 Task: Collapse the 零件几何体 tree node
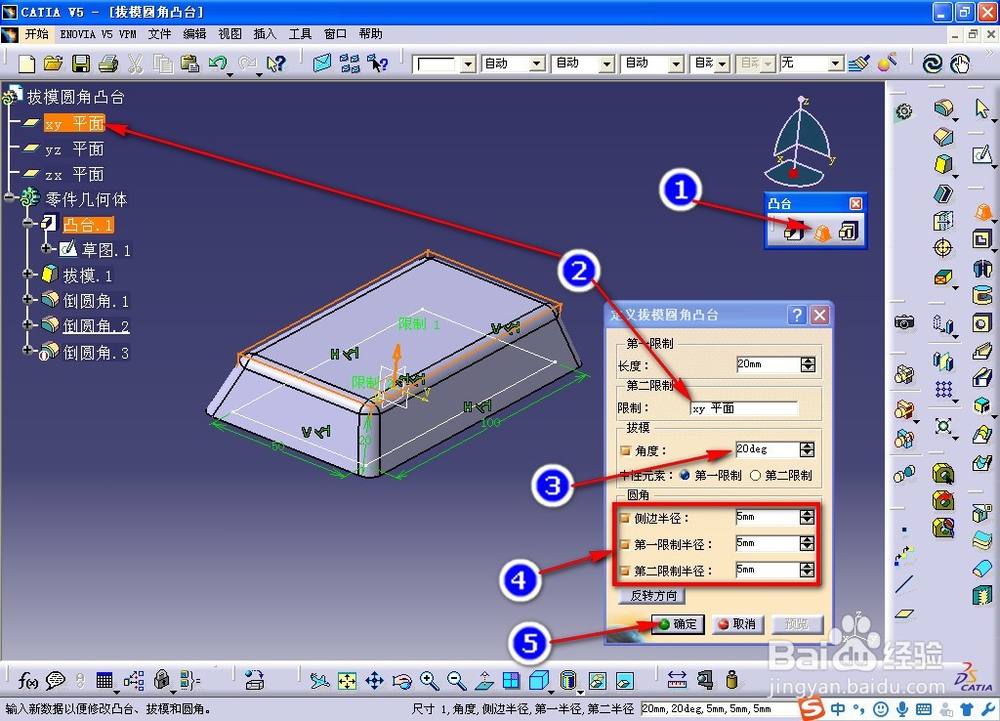pyautogui.click(x=9, y=198)
